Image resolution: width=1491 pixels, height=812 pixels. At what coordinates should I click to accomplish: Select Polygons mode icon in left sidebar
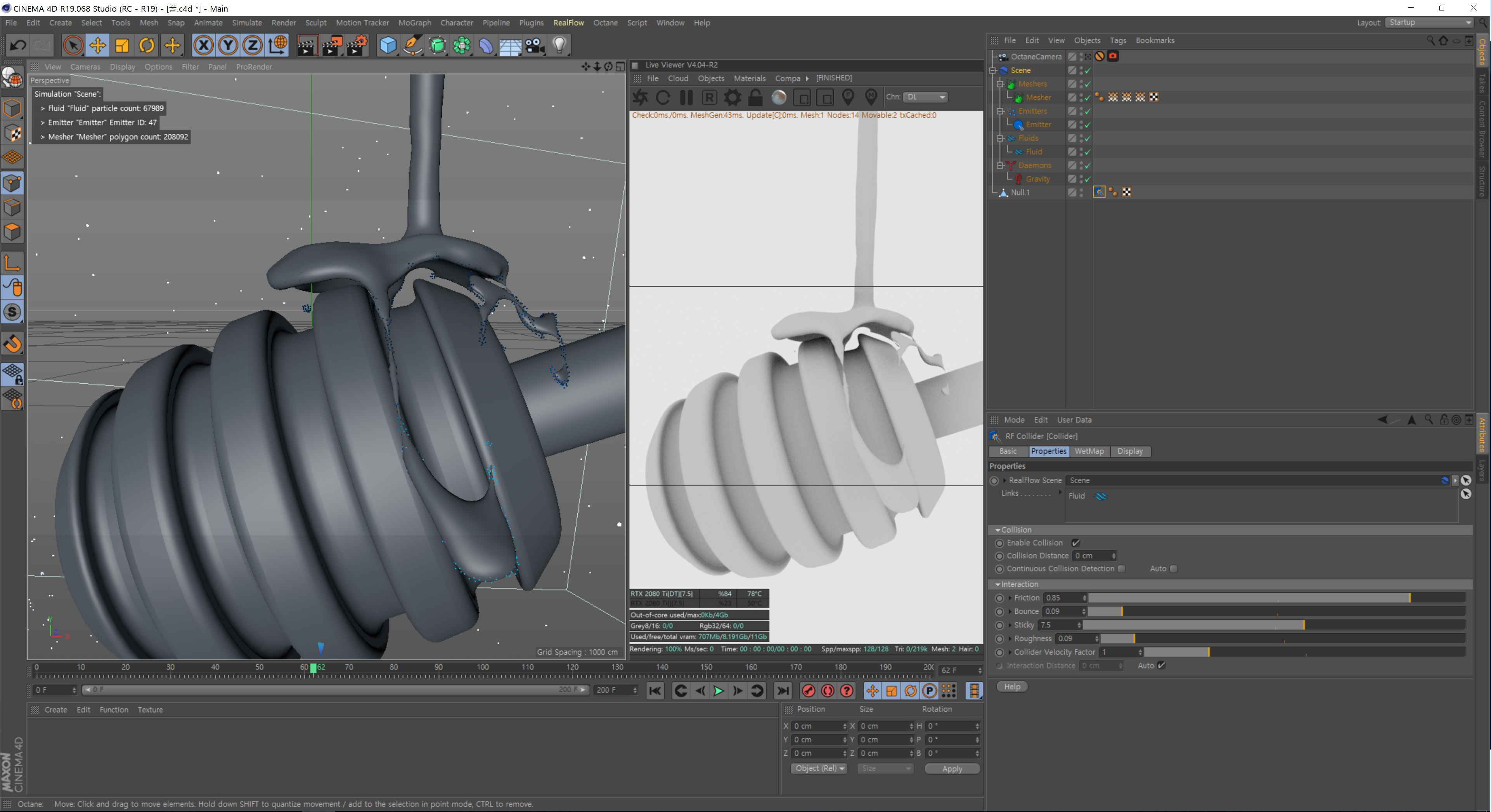pyautogui.click(x=13, y=232)
